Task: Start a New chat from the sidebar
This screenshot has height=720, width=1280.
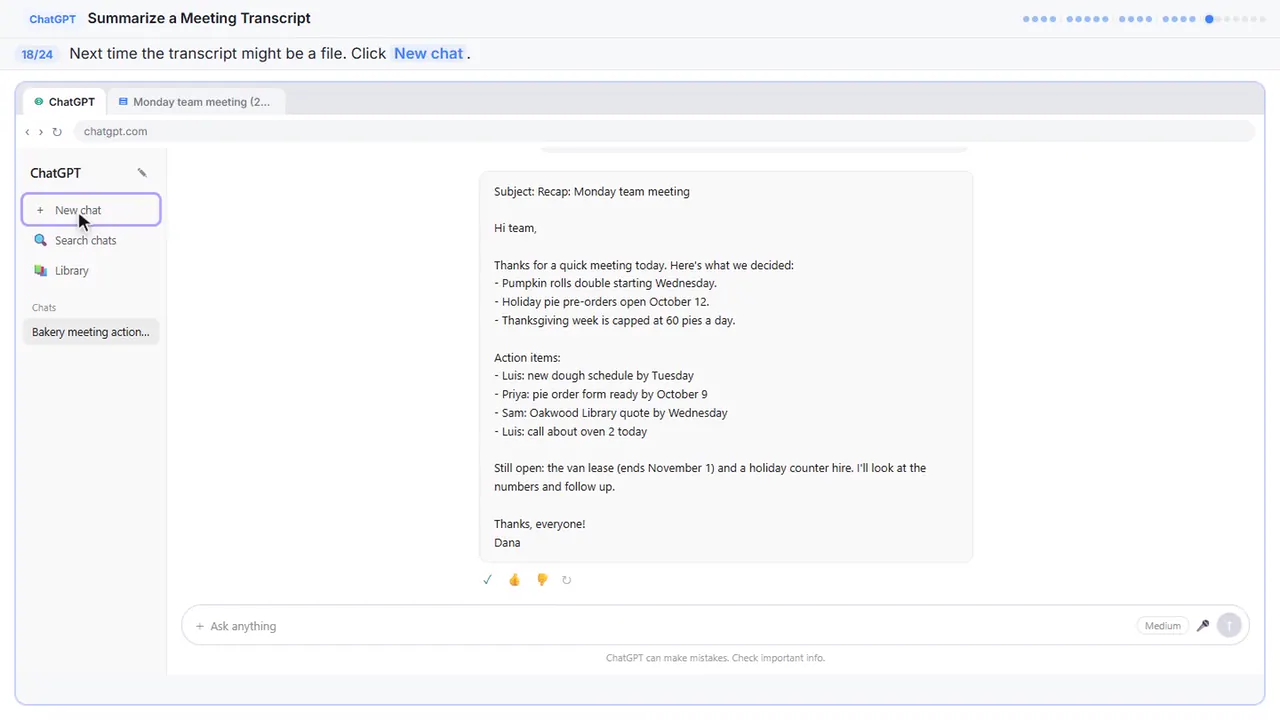Action: click(91, 210)
